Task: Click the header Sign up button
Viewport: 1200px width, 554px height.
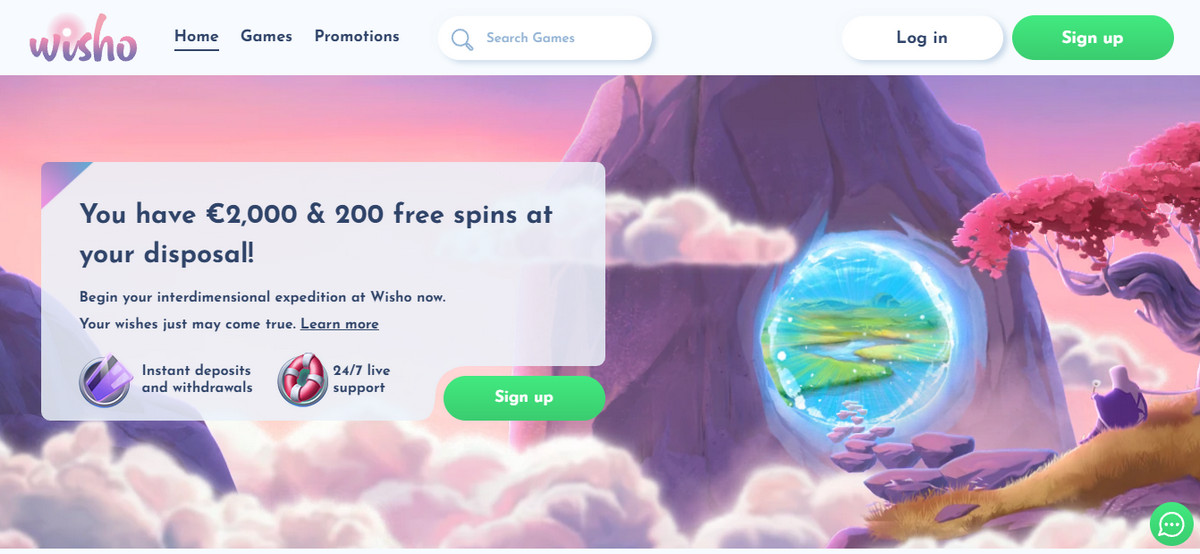Action: (x=1093, y=38)
